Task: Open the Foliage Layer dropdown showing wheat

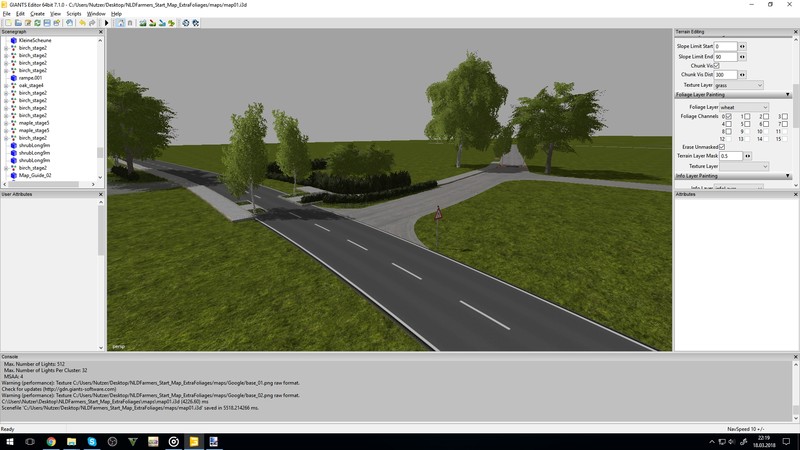Action: [743, 107]
